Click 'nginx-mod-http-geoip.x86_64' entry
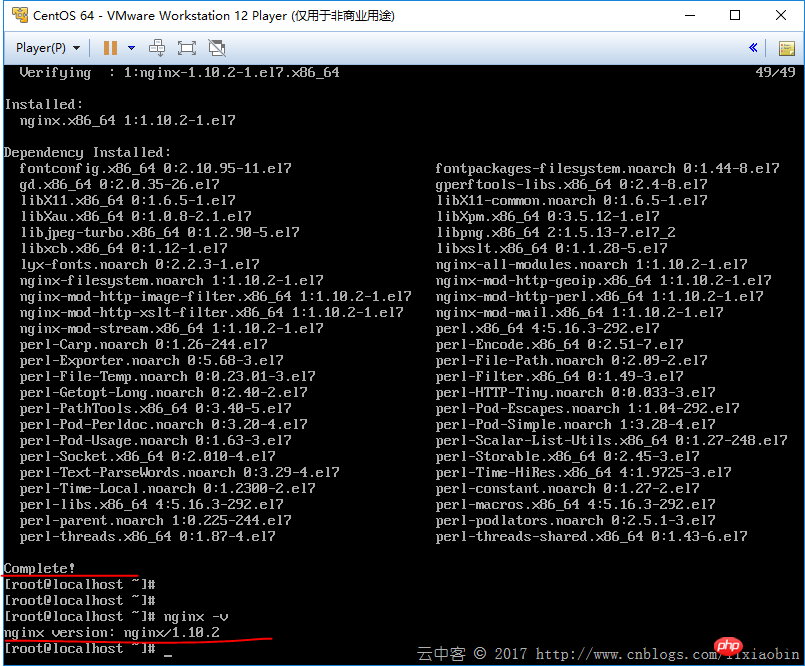The height and width of the screenshot is (666, 805). tap(603, 280)
